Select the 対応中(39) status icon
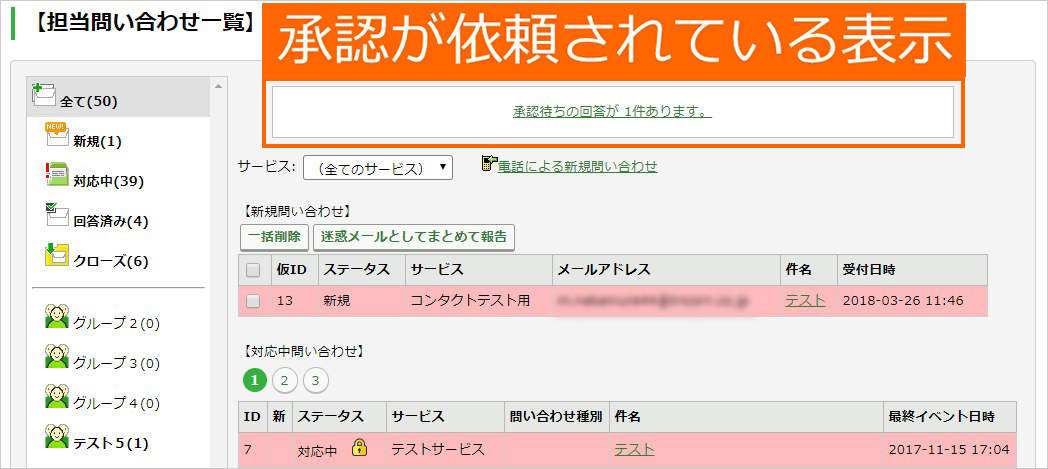Screen dimensions: 1048x469 tap(56, 175)
